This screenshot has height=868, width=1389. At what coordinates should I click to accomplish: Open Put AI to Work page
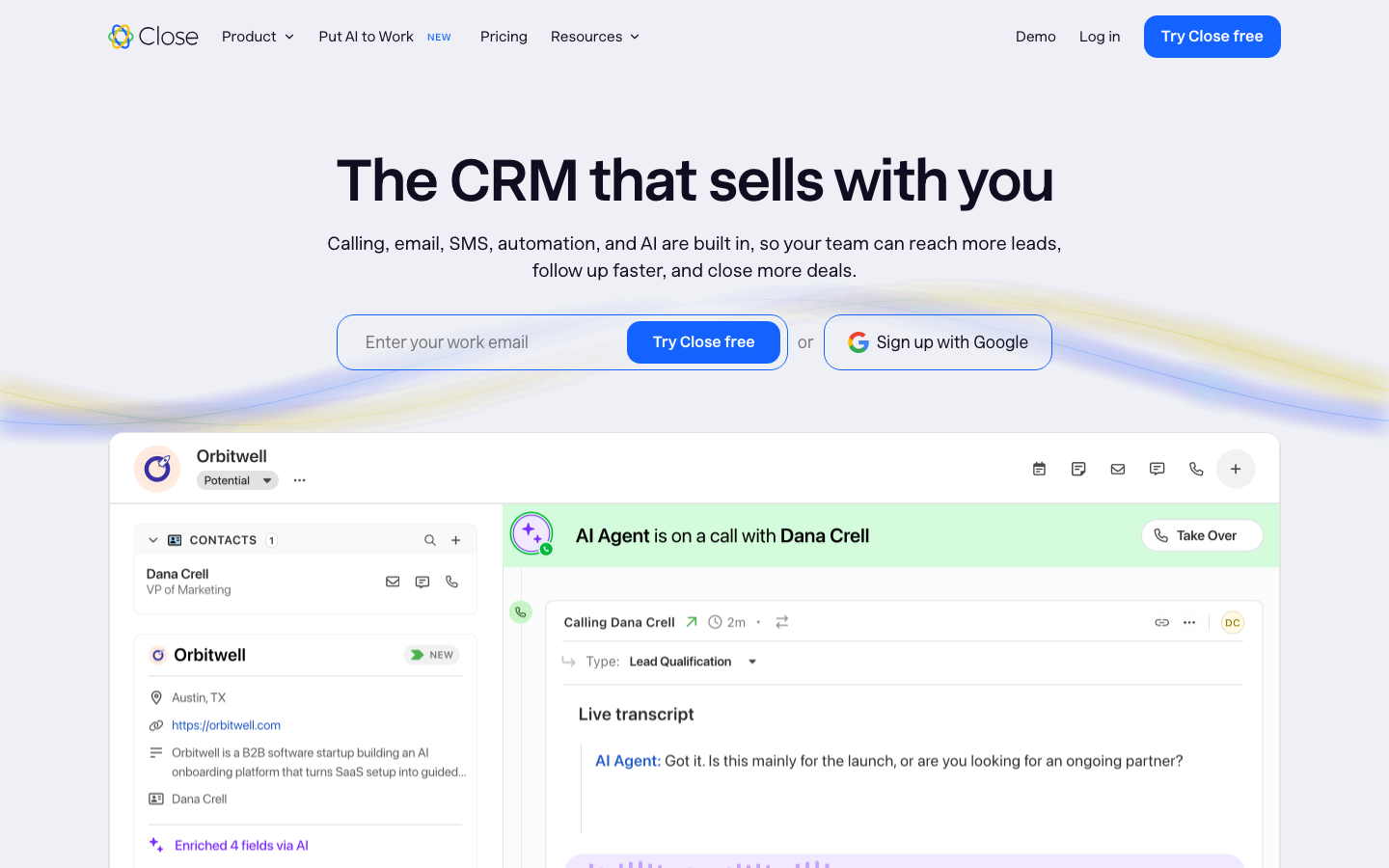click(x=367, y=37)
